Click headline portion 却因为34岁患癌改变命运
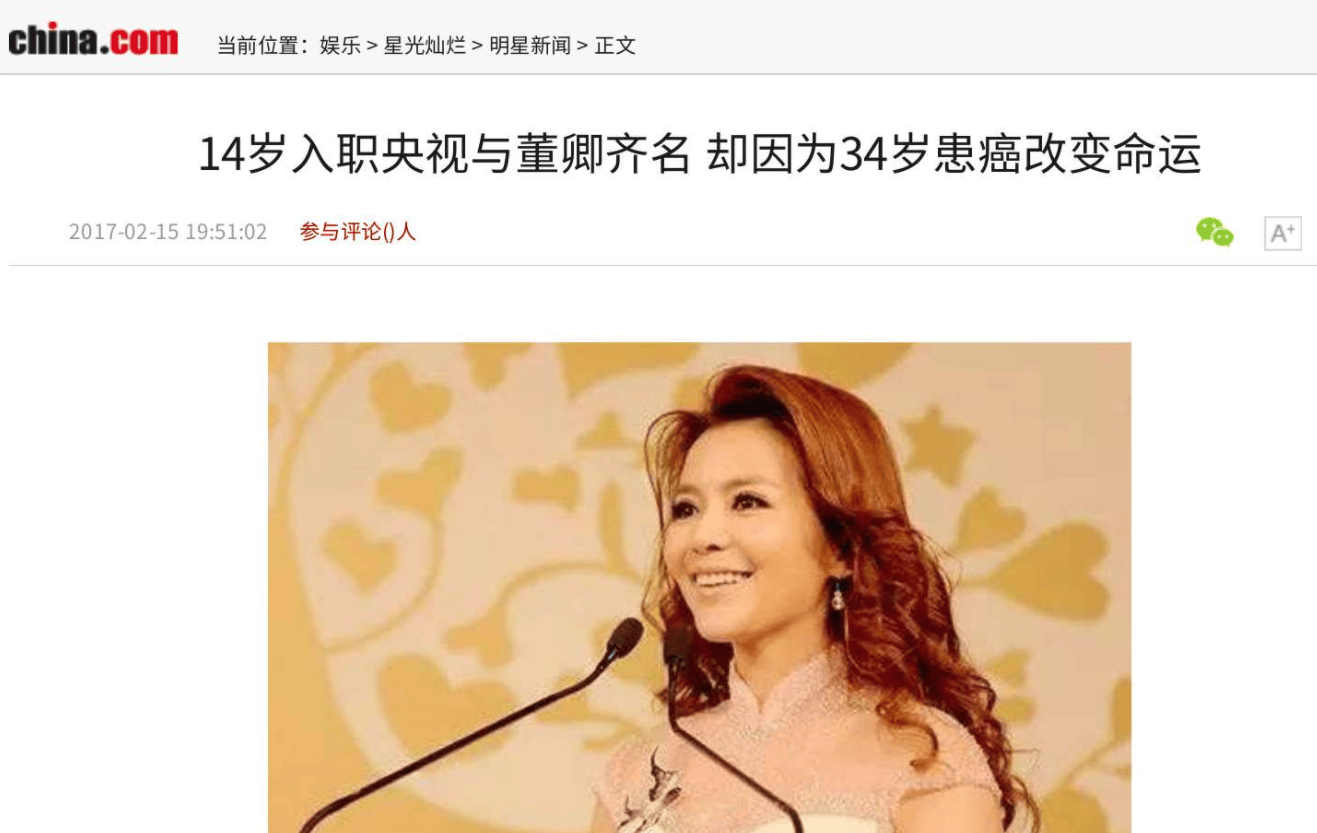 [x=954, y=155]
